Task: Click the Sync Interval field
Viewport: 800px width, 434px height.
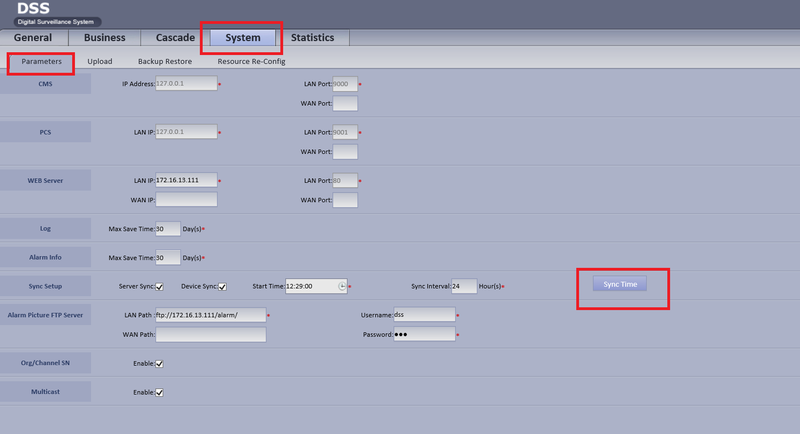Action: (x=464, y=286)
